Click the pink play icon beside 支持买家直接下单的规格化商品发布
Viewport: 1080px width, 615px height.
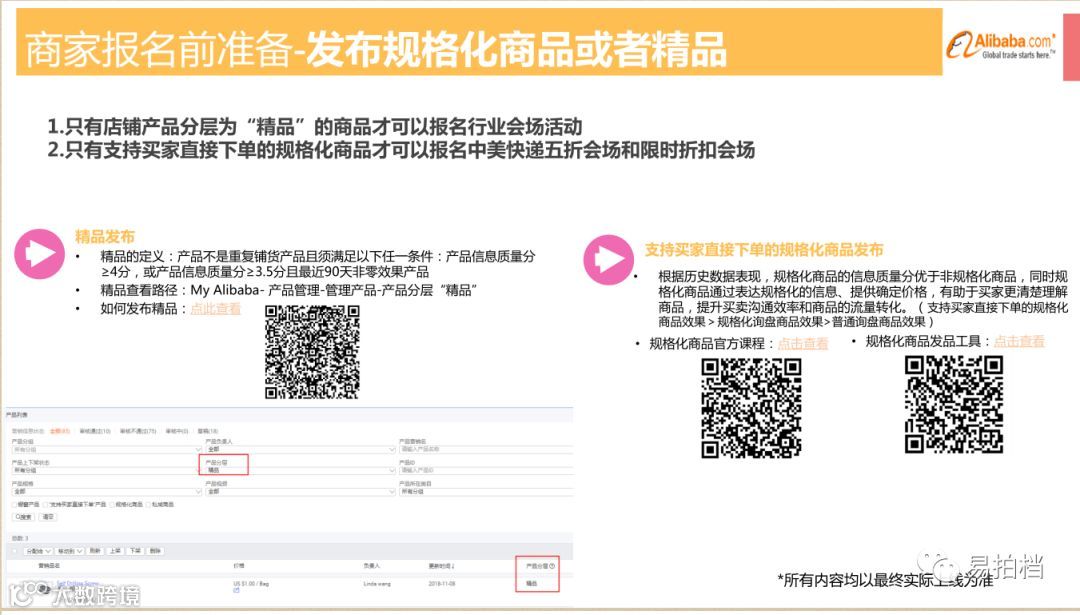pos(608,260)
